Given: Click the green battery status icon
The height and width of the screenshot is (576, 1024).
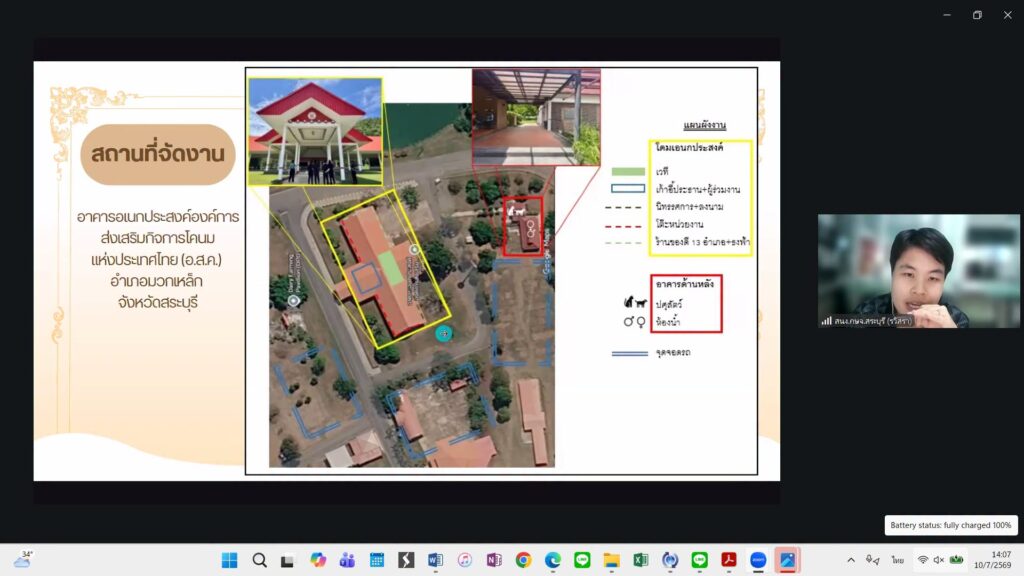Looking at the screenshot, I should [x=957, y=560].
